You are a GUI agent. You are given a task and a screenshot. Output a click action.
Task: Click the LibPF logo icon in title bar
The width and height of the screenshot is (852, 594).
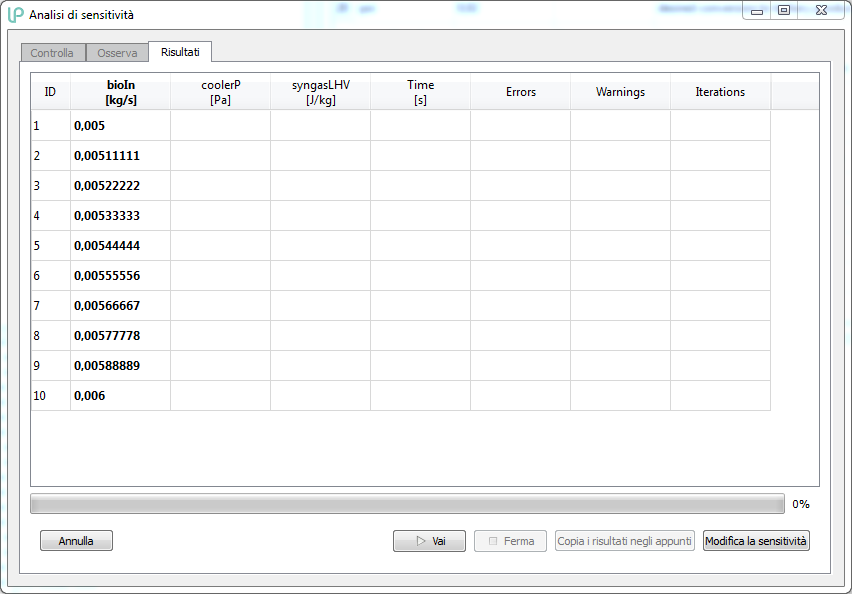click(15, 15)
